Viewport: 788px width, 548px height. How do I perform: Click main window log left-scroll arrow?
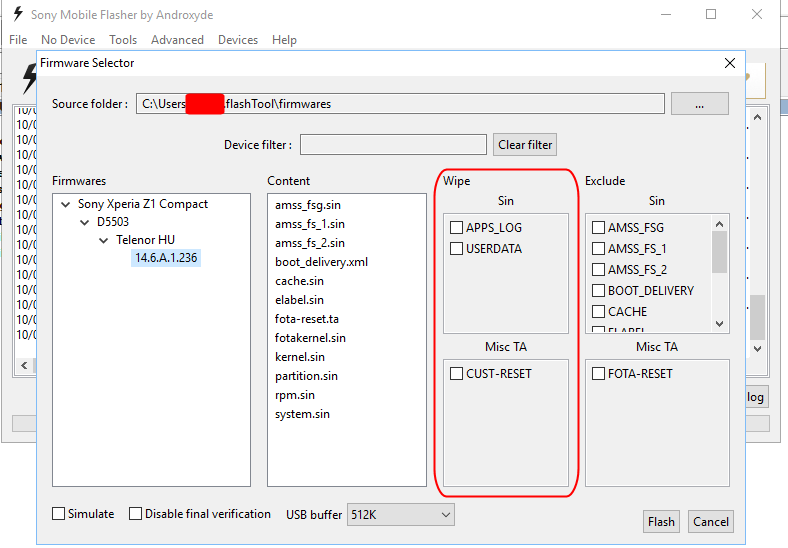click(24, 366)
